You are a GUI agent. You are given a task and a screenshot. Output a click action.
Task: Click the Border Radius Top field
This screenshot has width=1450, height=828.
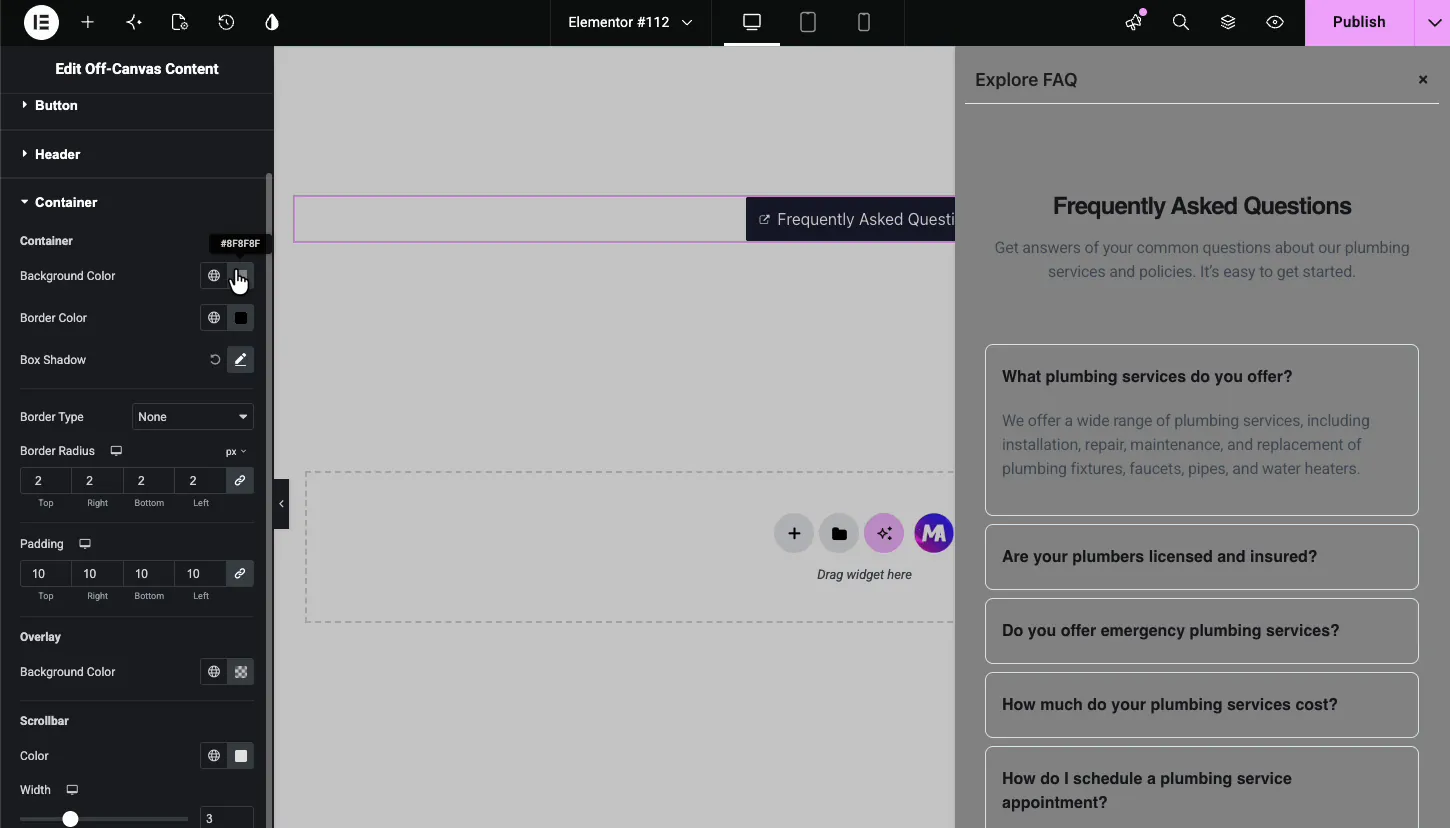pyautogui.click(x=46, y=481)
